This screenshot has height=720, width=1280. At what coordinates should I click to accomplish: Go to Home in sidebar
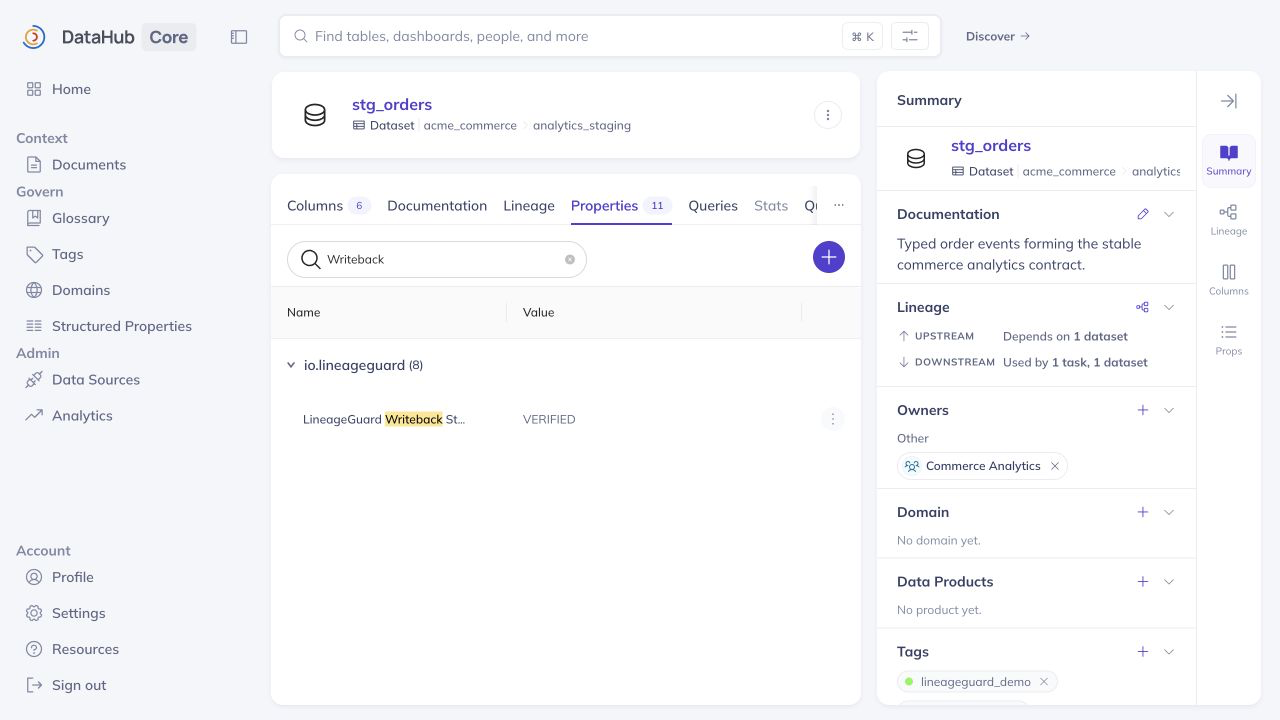click(x=71, y=89)
